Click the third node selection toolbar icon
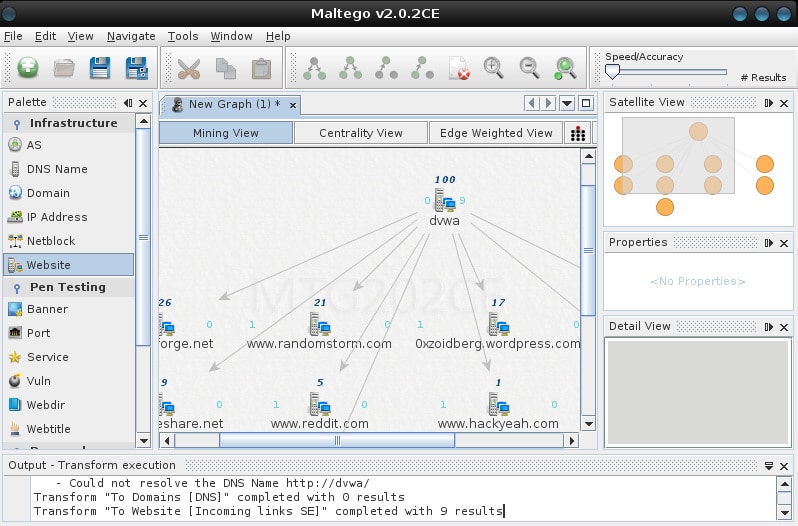The image size is (798, 526). (x=386, y=68)
